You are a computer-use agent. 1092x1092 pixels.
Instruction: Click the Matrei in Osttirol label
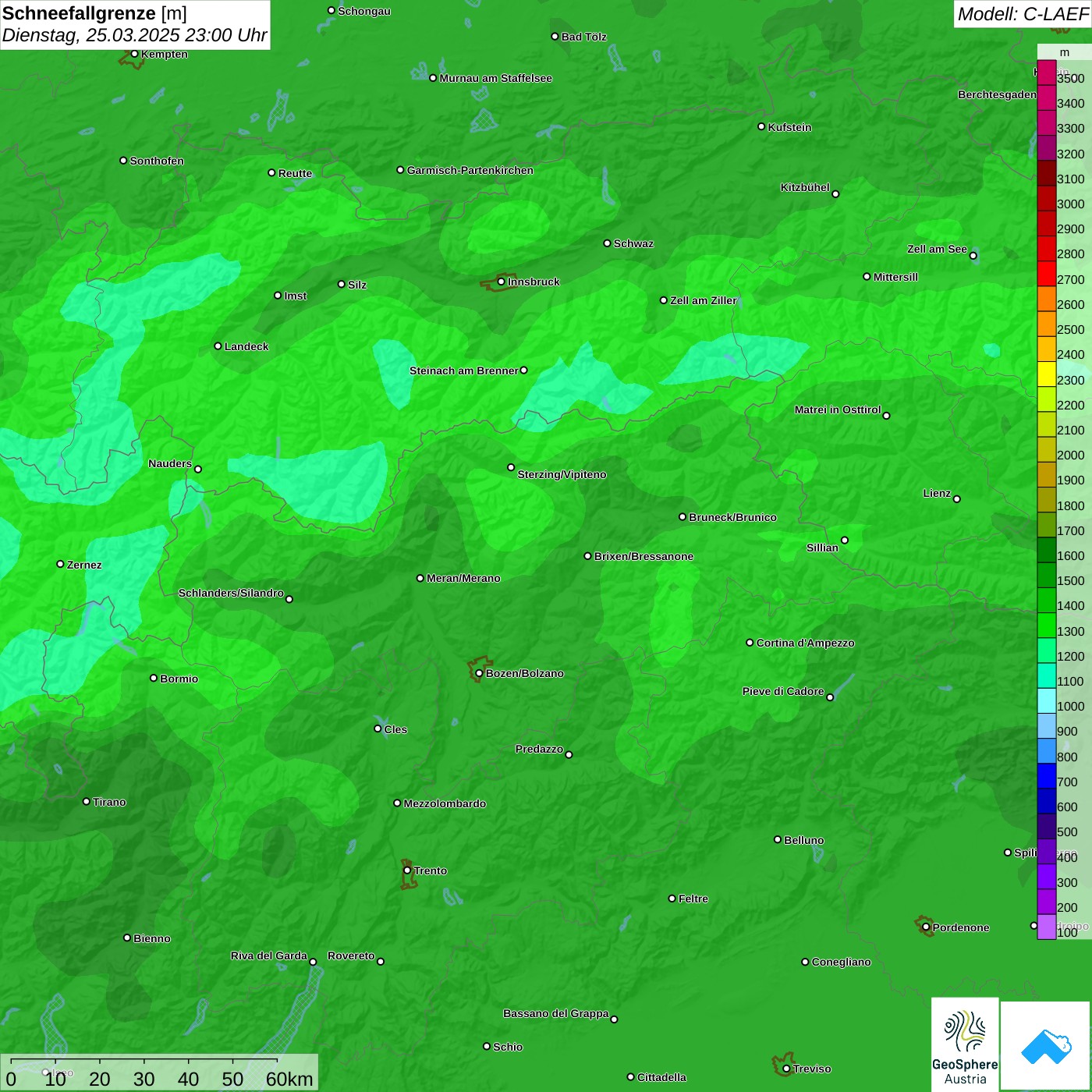(x=838, y=409)
